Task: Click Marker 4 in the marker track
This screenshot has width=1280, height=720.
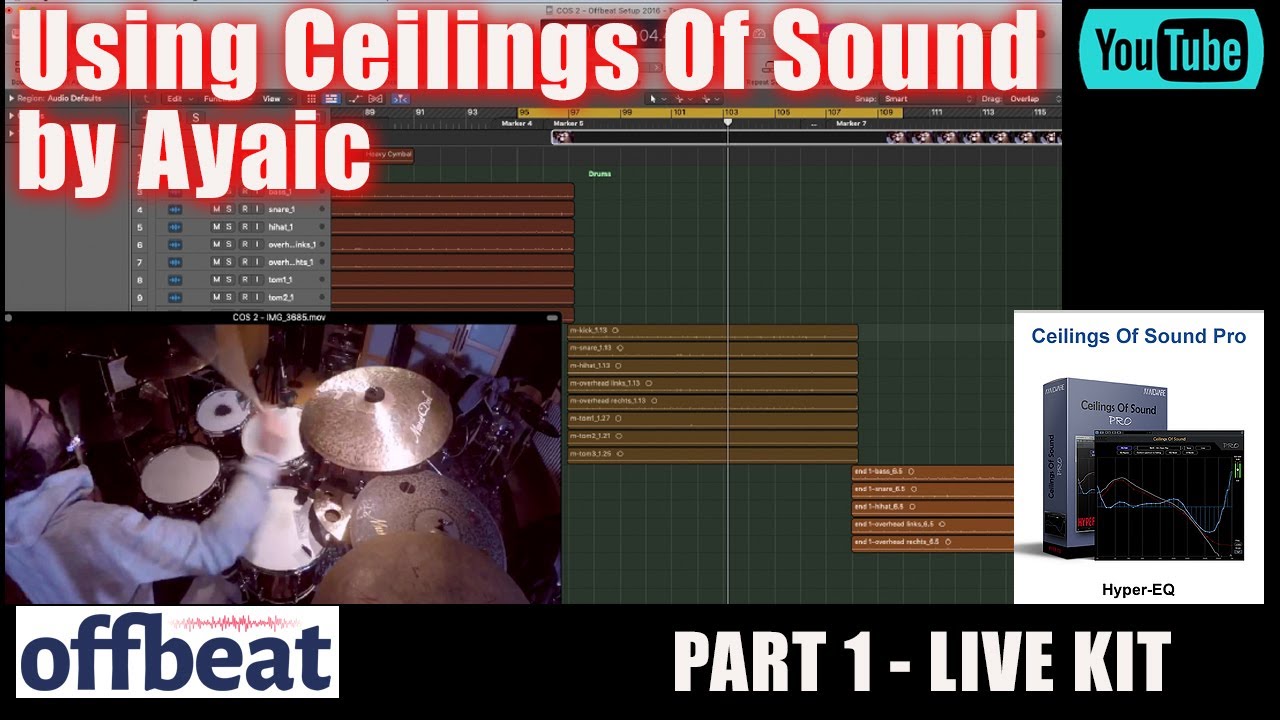Action: point(517,123)
